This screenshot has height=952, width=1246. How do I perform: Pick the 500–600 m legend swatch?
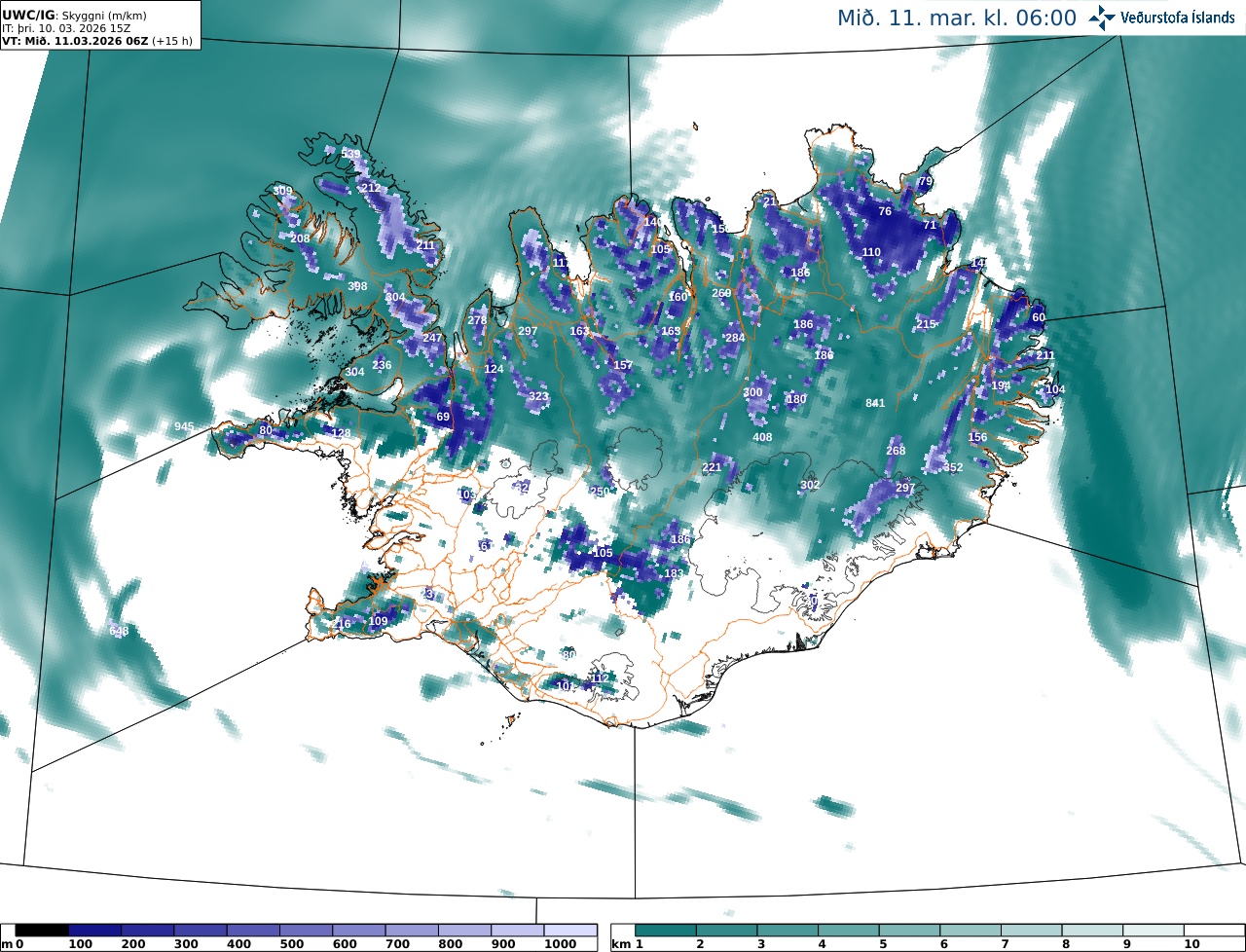tap(306, 931)
